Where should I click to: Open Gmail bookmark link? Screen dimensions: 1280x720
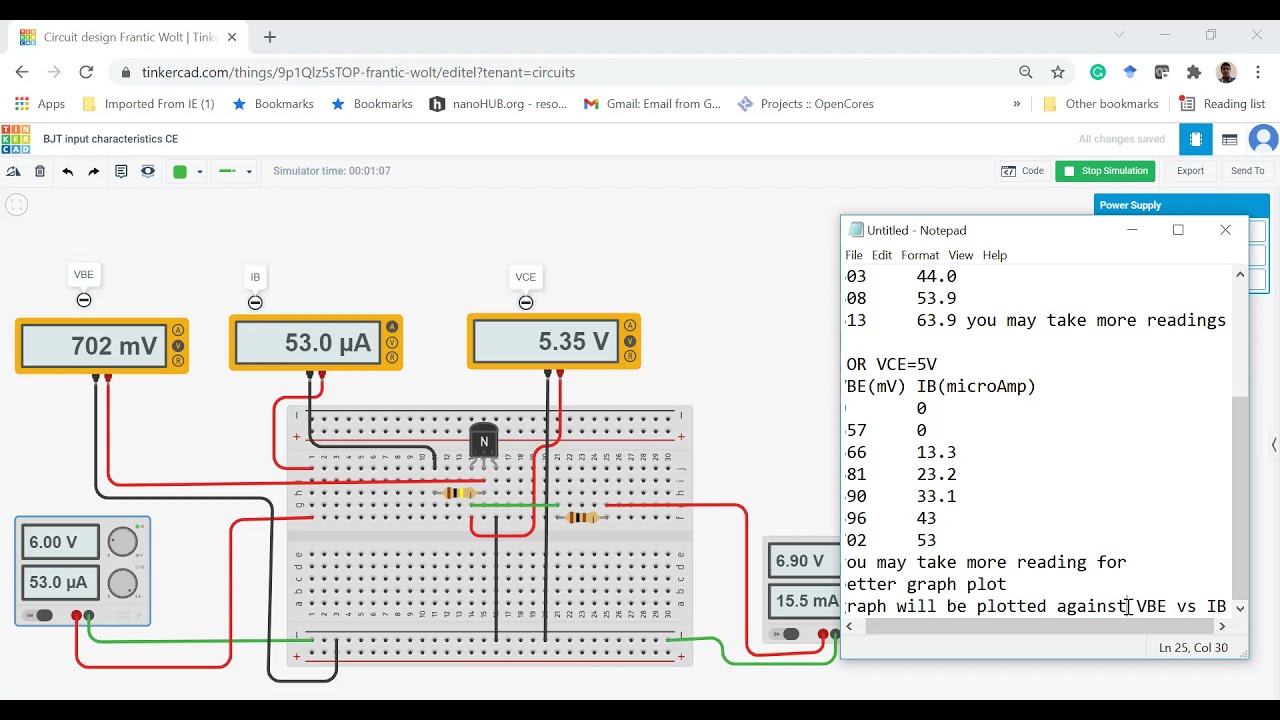pos(652,104)
